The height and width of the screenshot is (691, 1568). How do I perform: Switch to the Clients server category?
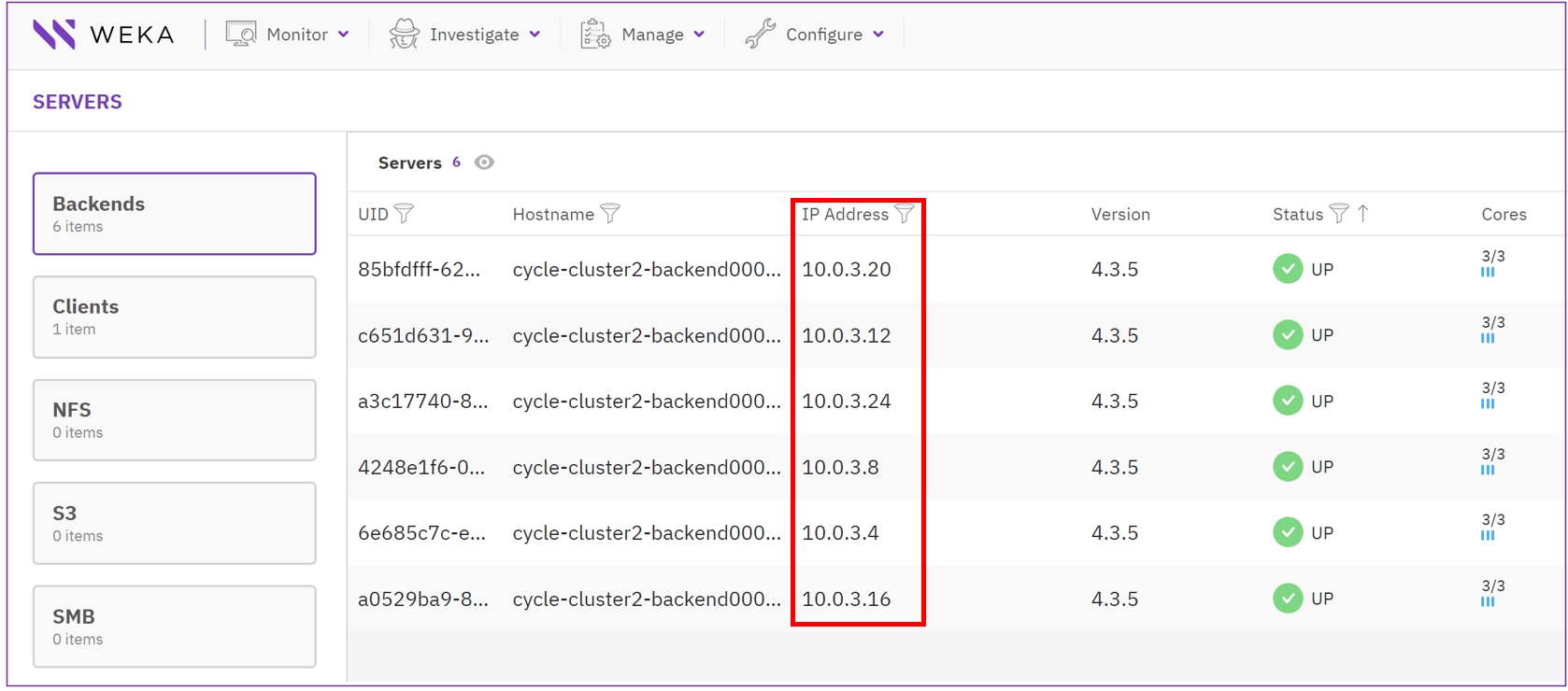coord(175,317)
